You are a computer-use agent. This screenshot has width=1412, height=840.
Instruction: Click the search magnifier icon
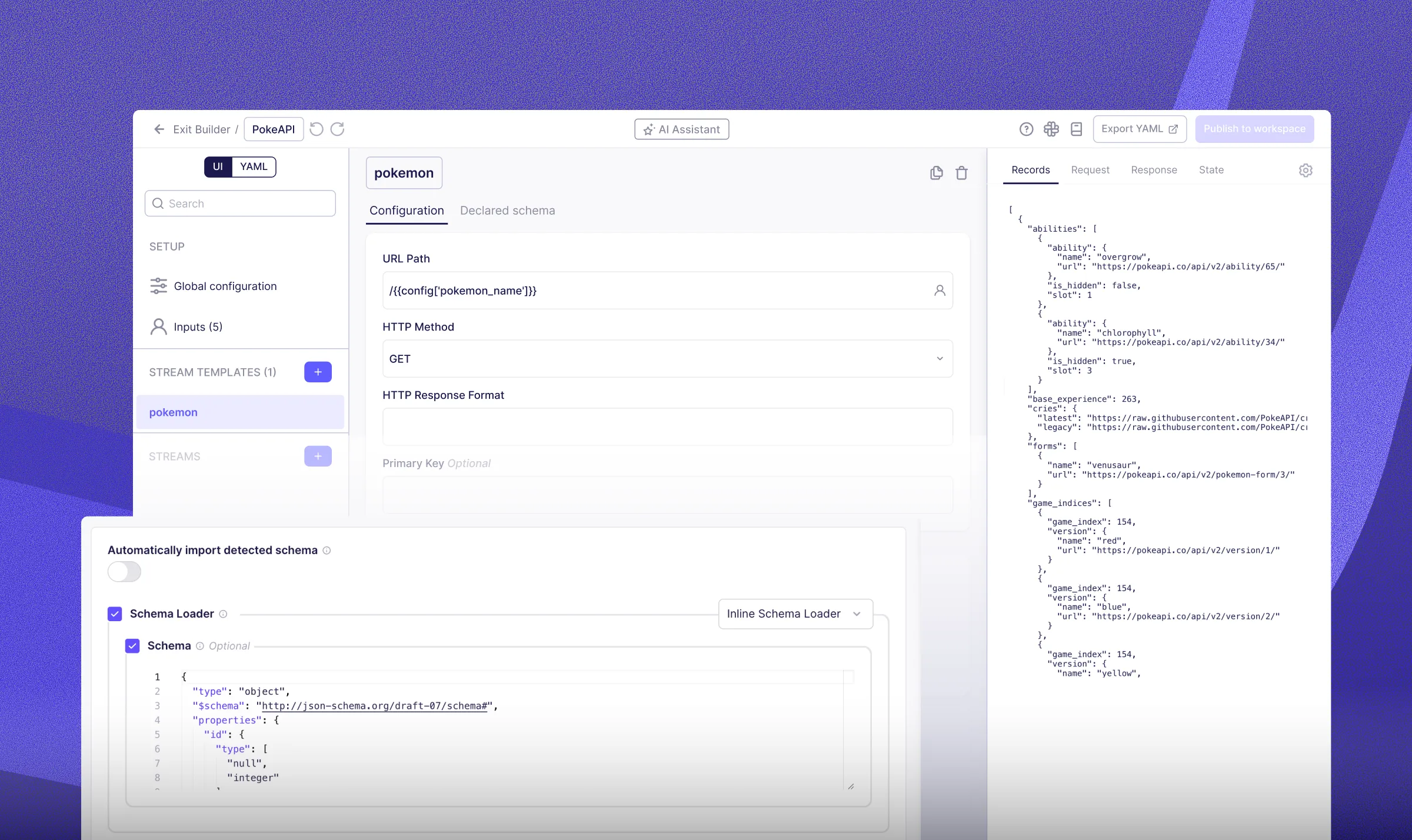click(158, 204)
